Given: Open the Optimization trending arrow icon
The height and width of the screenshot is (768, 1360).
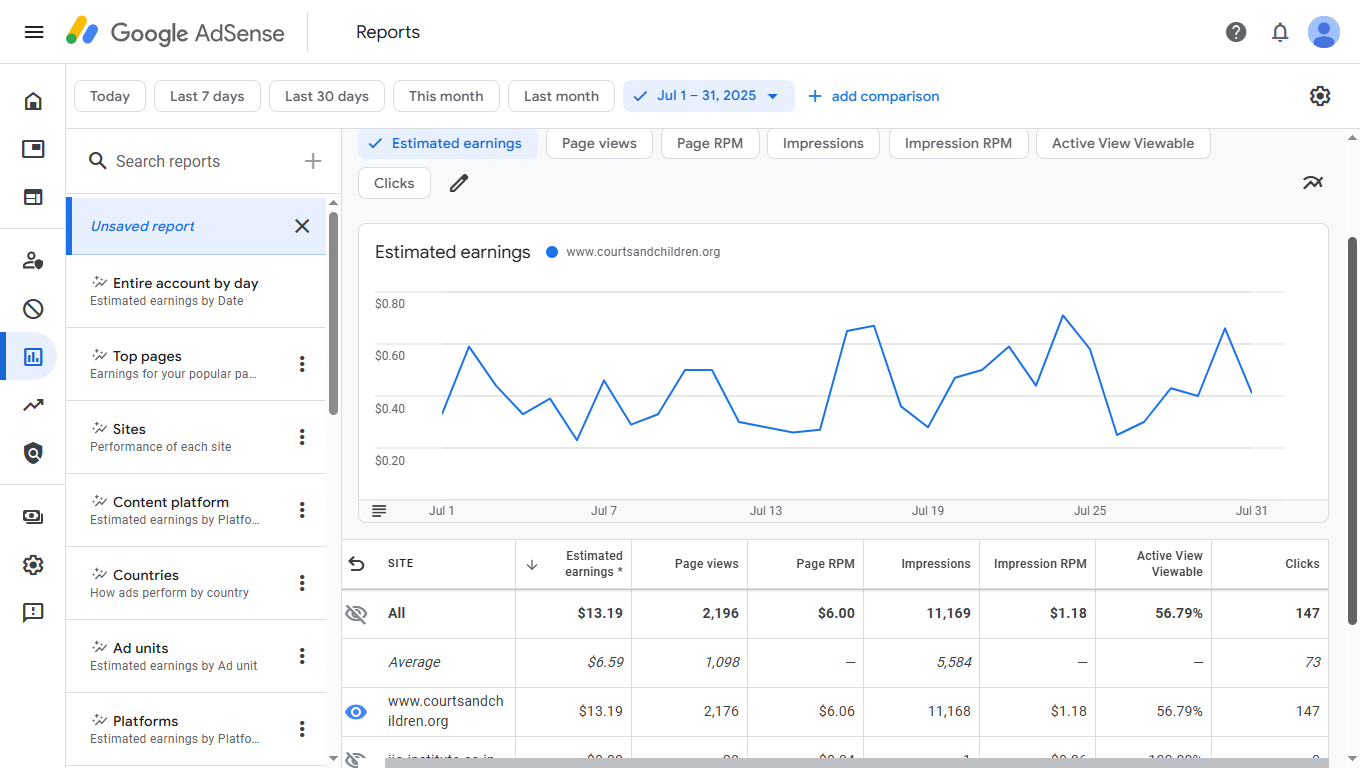Looking at the screenshot, I should tap(33, 405).
